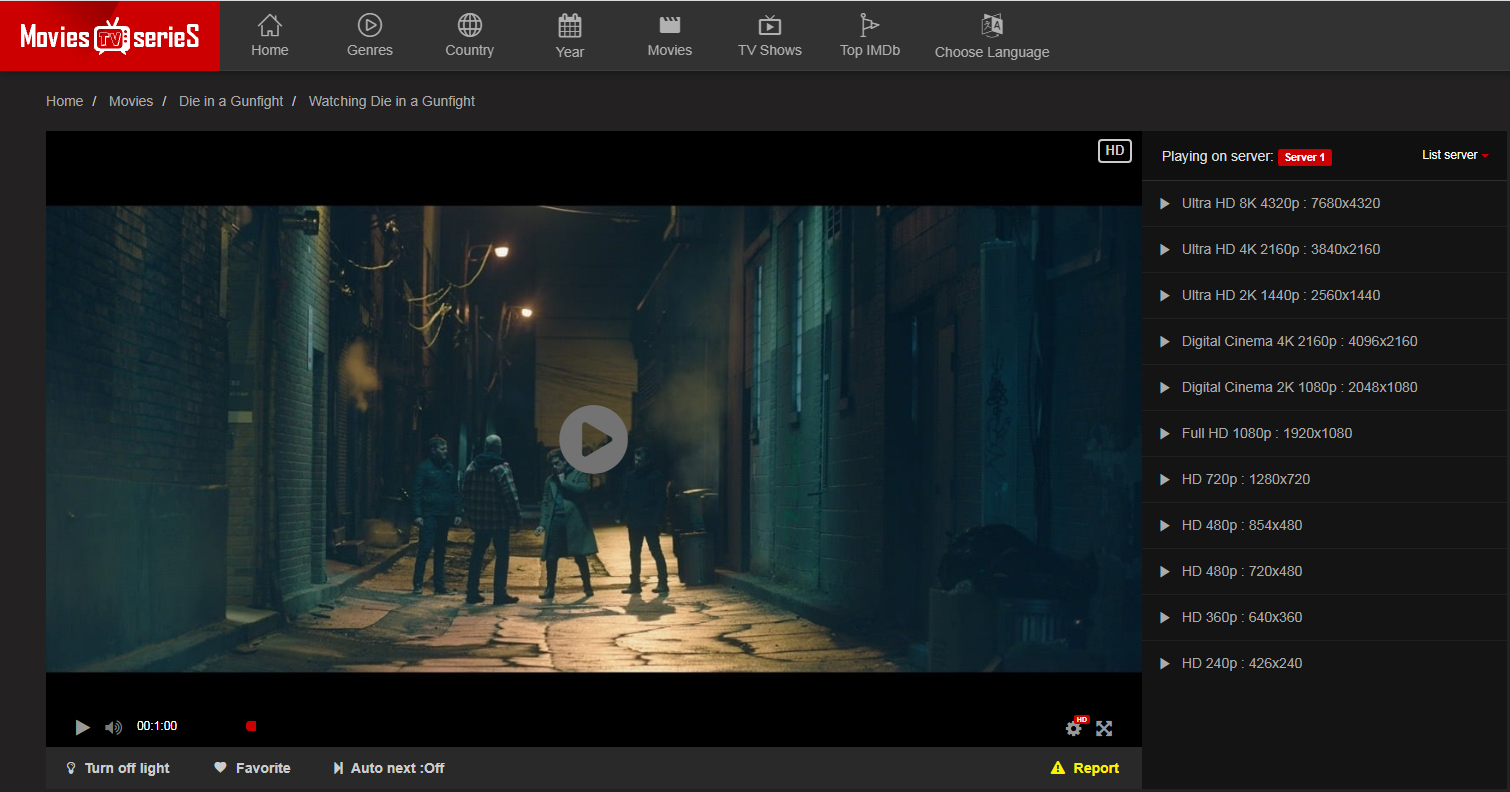Select Ultra HD 2K 1440p quality
This screenshot has width=1510, height=792.
click(x=1324, y=295)
